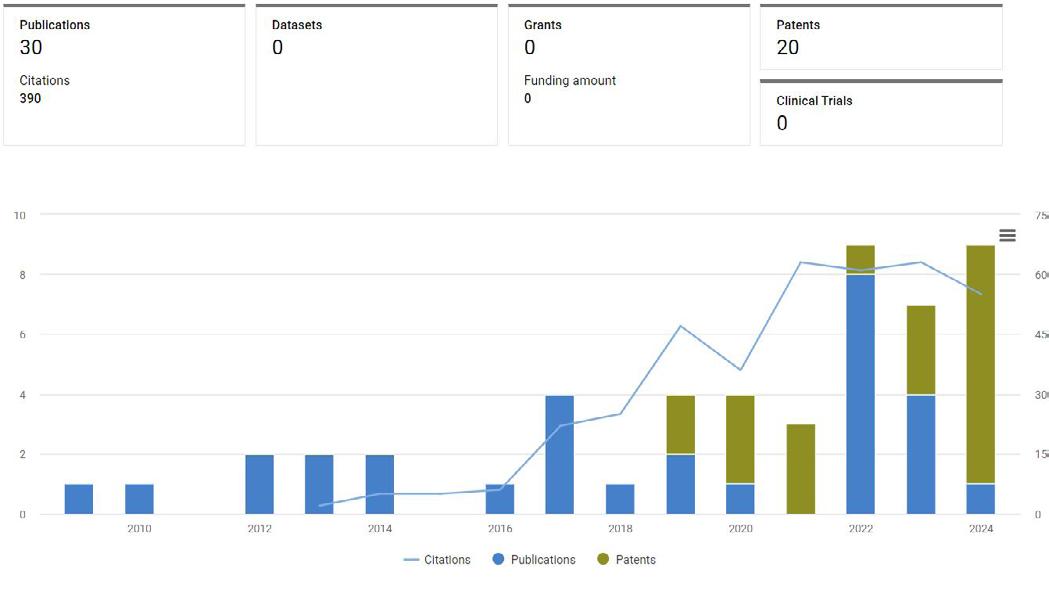Select the 2019 patents bar segment
This screenshot has width=1049, height=597.
coord(680,425)
